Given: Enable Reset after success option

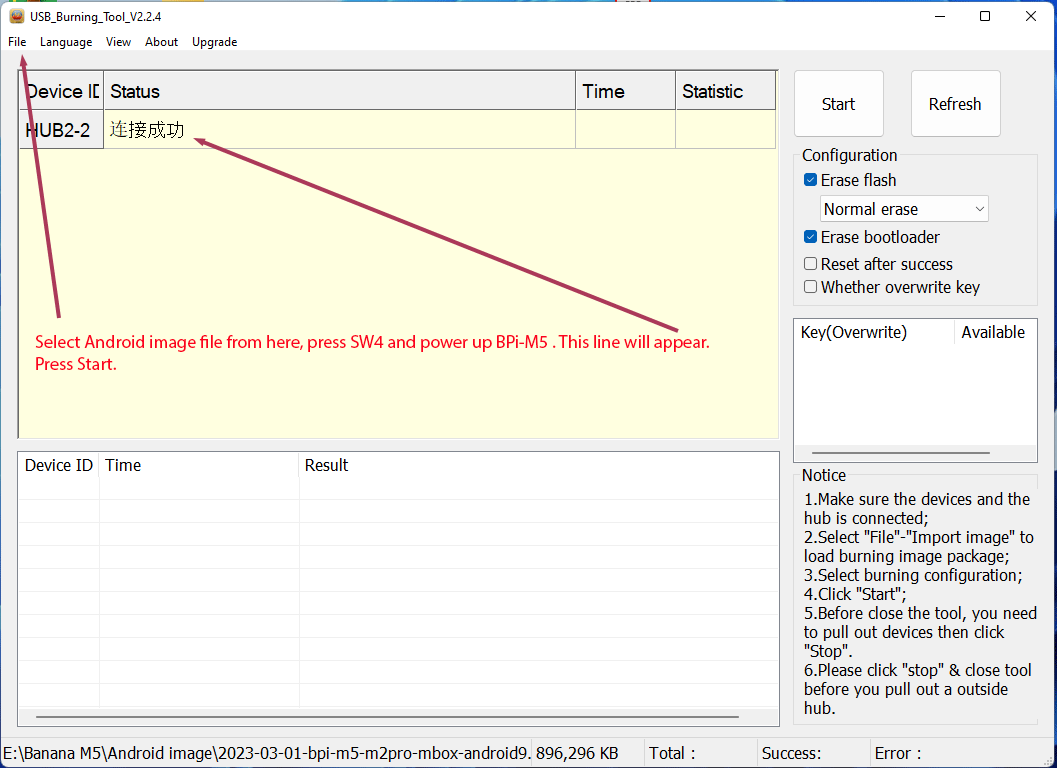Looking at the screenshot, I should (811, 264).
